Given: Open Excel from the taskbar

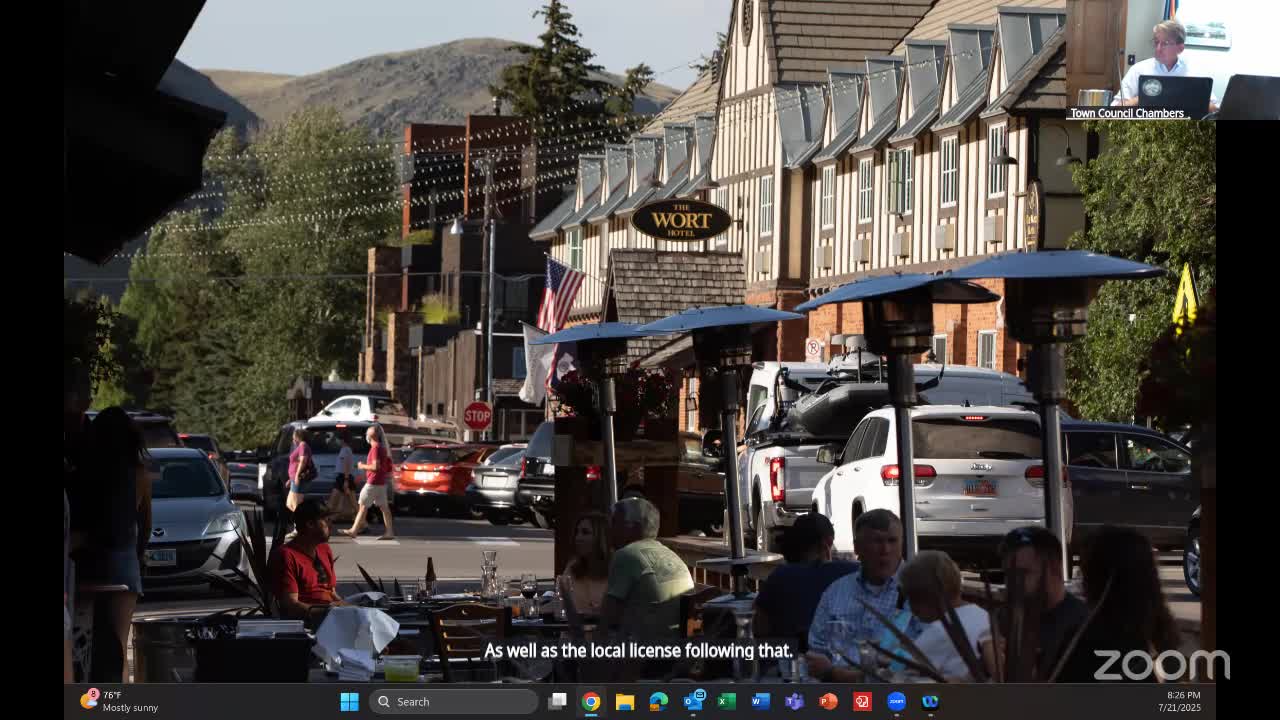Looking at the screenshot, I should (x=727, y=701).
